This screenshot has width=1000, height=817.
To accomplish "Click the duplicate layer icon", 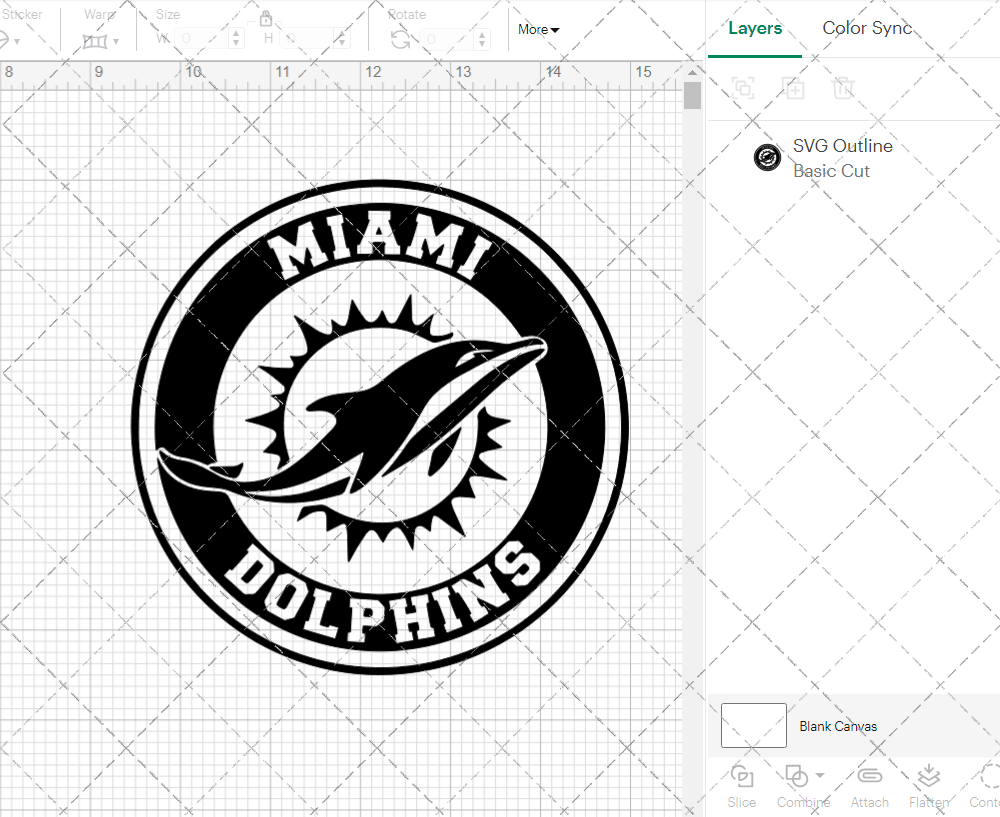I will (794, 88).
